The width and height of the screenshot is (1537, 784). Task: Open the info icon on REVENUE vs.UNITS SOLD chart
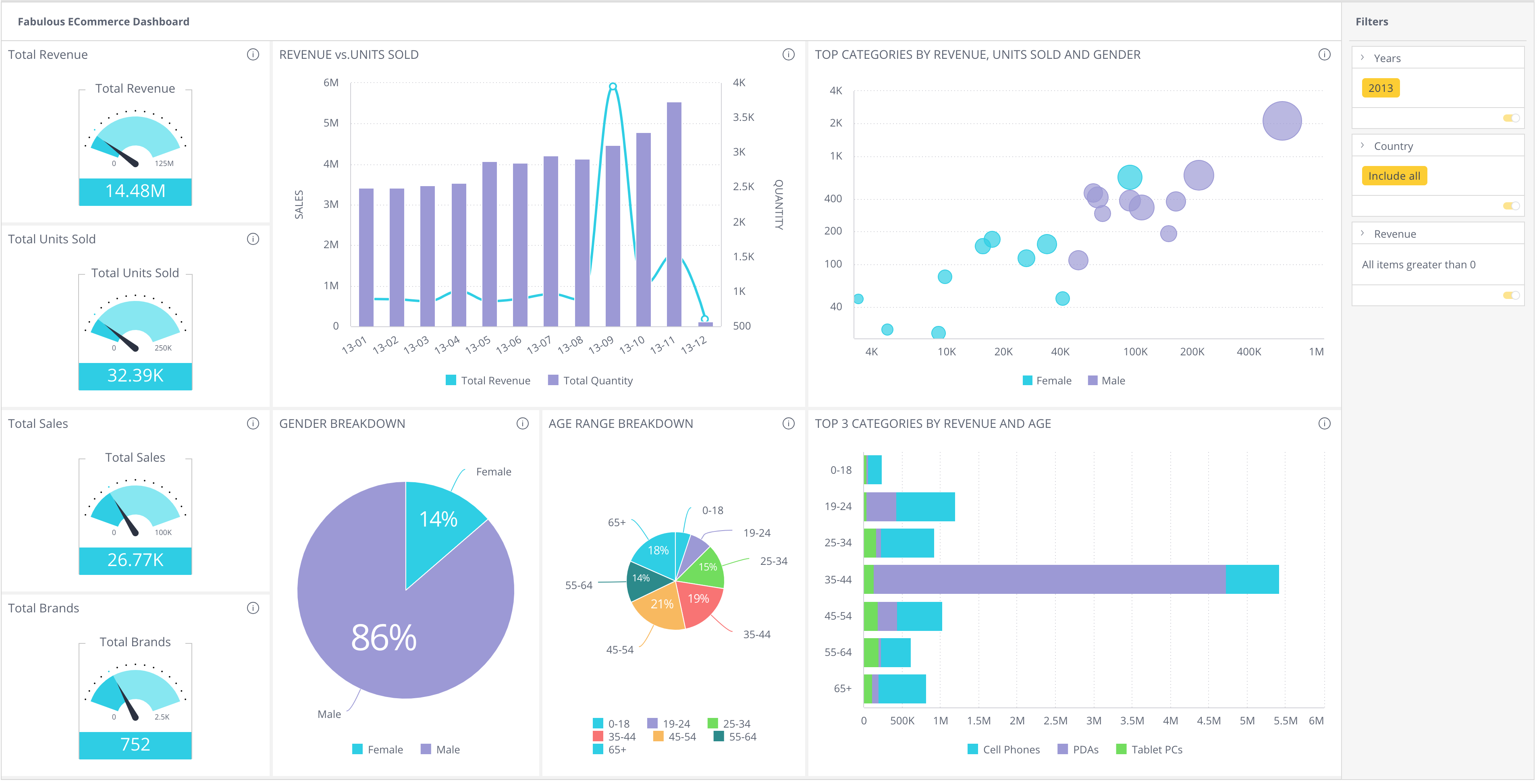point(788,54)
